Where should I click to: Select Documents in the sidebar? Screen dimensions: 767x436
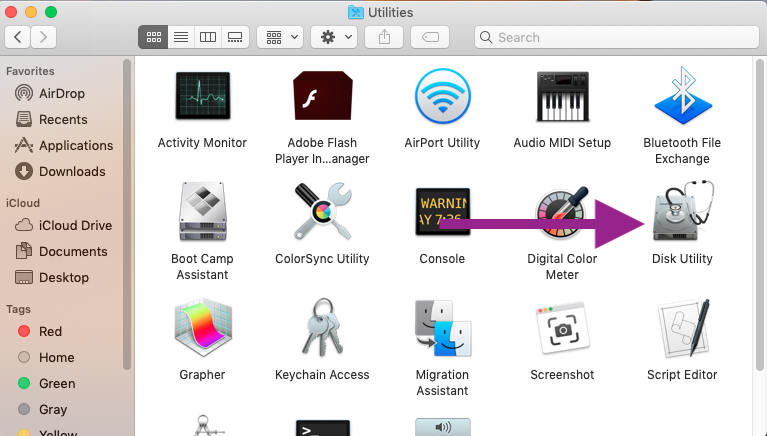tap(61, 251)
